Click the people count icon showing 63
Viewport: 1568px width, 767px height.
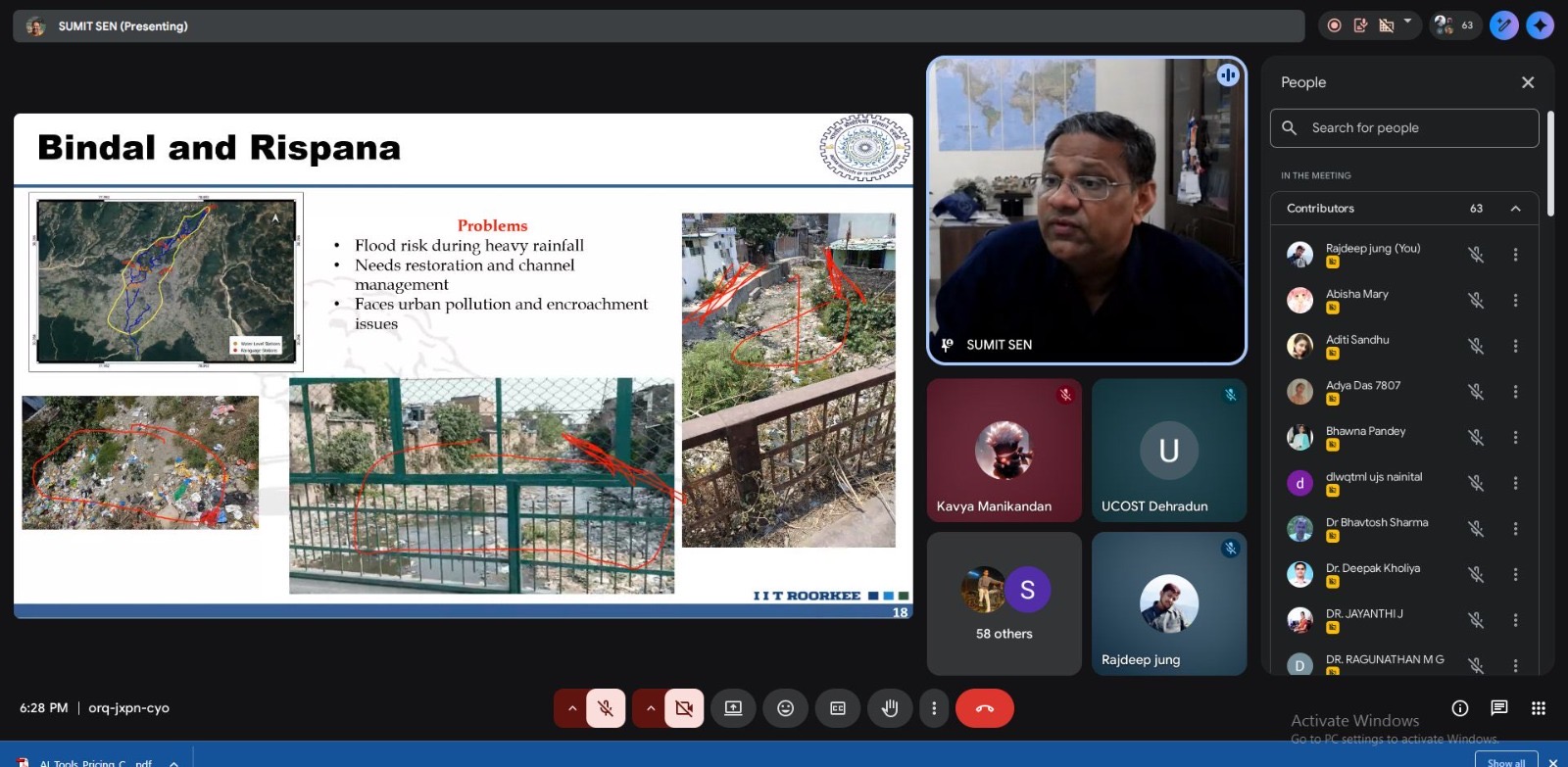tap(1452, 25)
